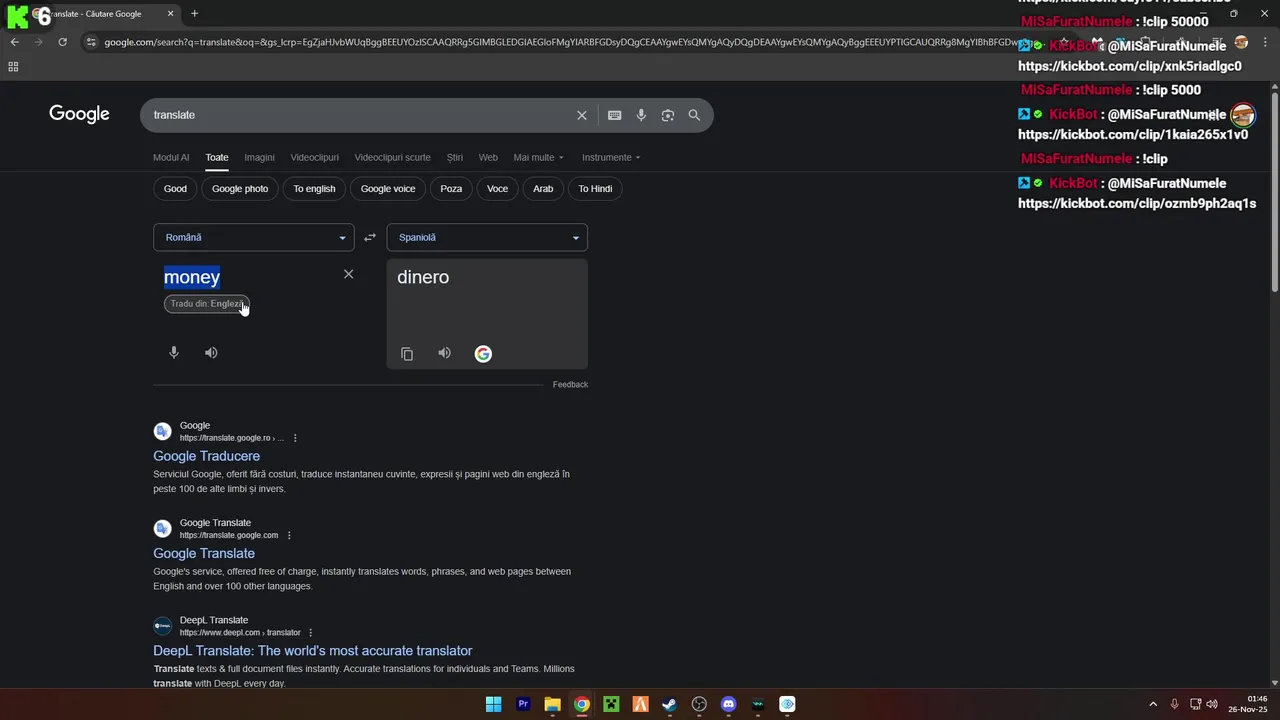Click the Google search input field
The width and height of the screenshot is (1280, 720).
click(x=360, y=115)
